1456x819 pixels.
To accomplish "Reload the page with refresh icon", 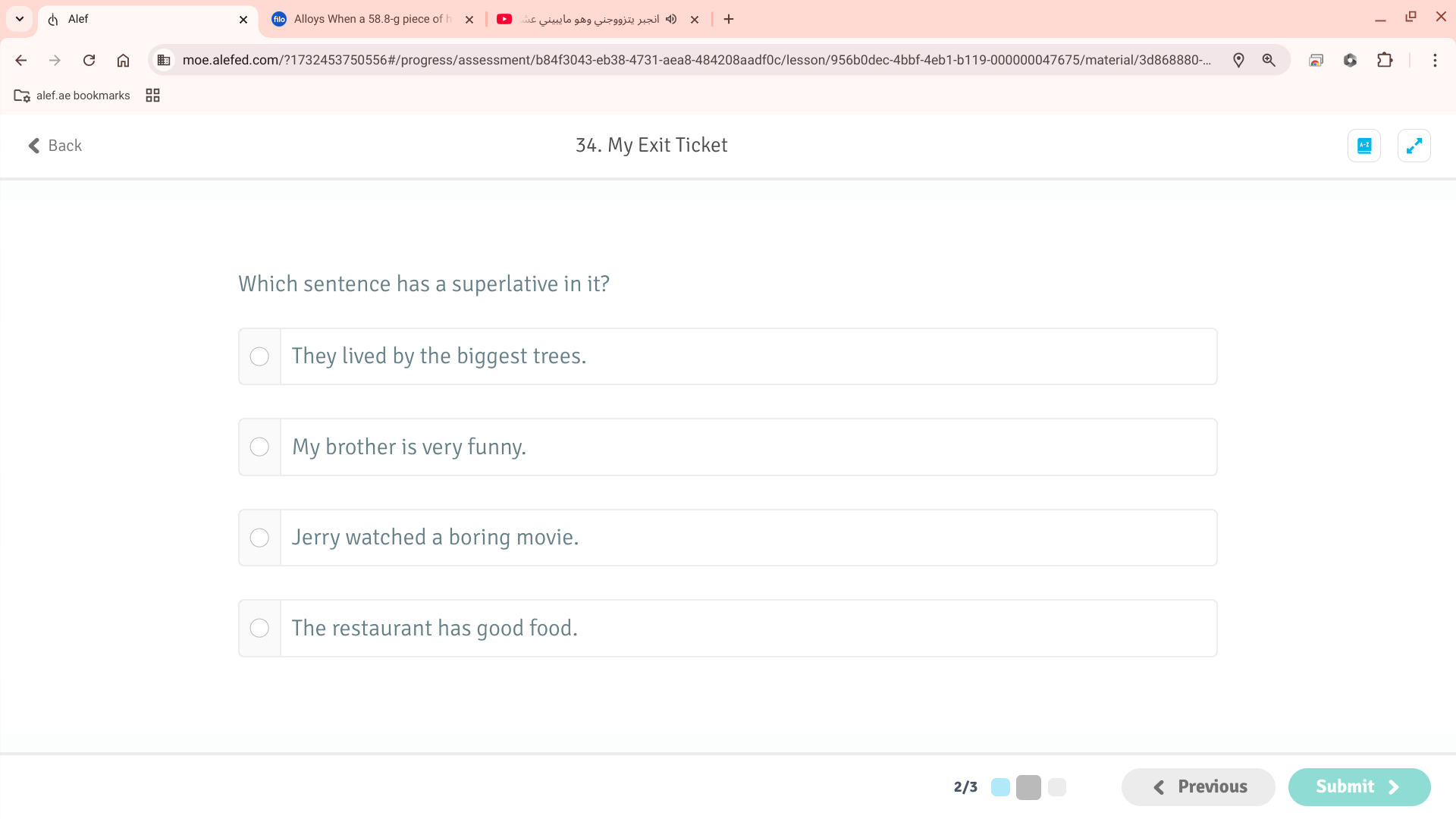I will 89,60.
